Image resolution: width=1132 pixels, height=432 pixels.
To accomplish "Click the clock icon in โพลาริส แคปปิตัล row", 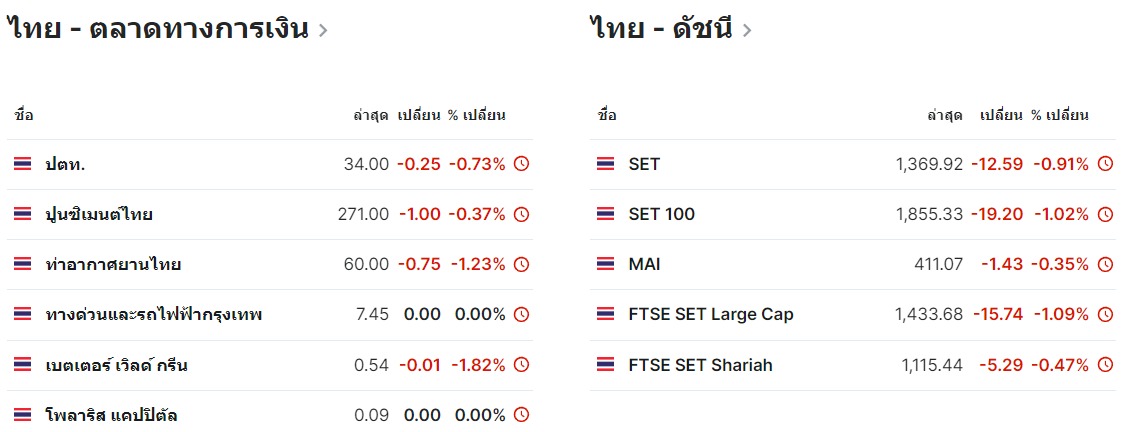I will [521, 415].
